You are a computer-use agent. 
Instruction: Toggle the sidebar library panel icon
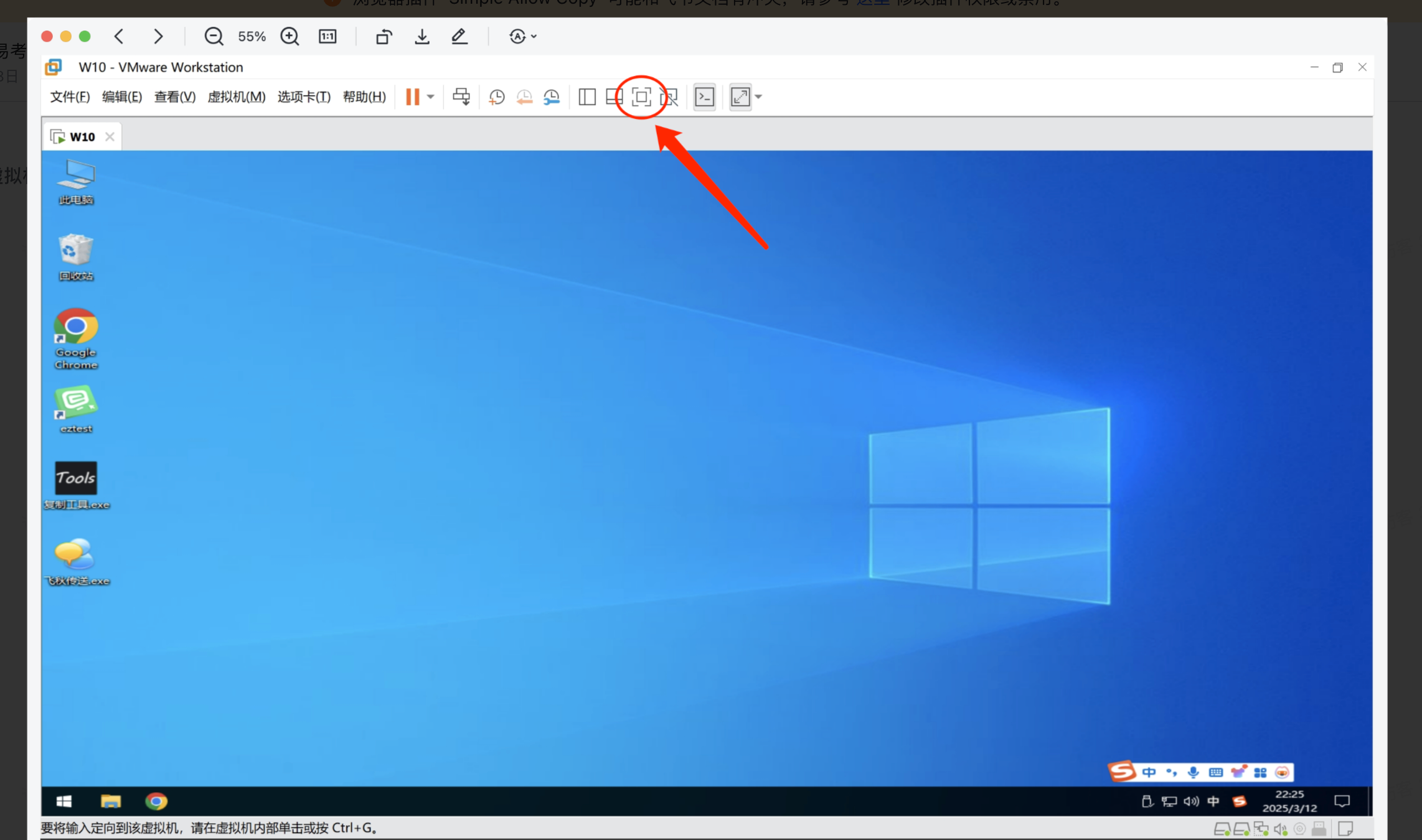pyautogui.click(x=587, y=97)
